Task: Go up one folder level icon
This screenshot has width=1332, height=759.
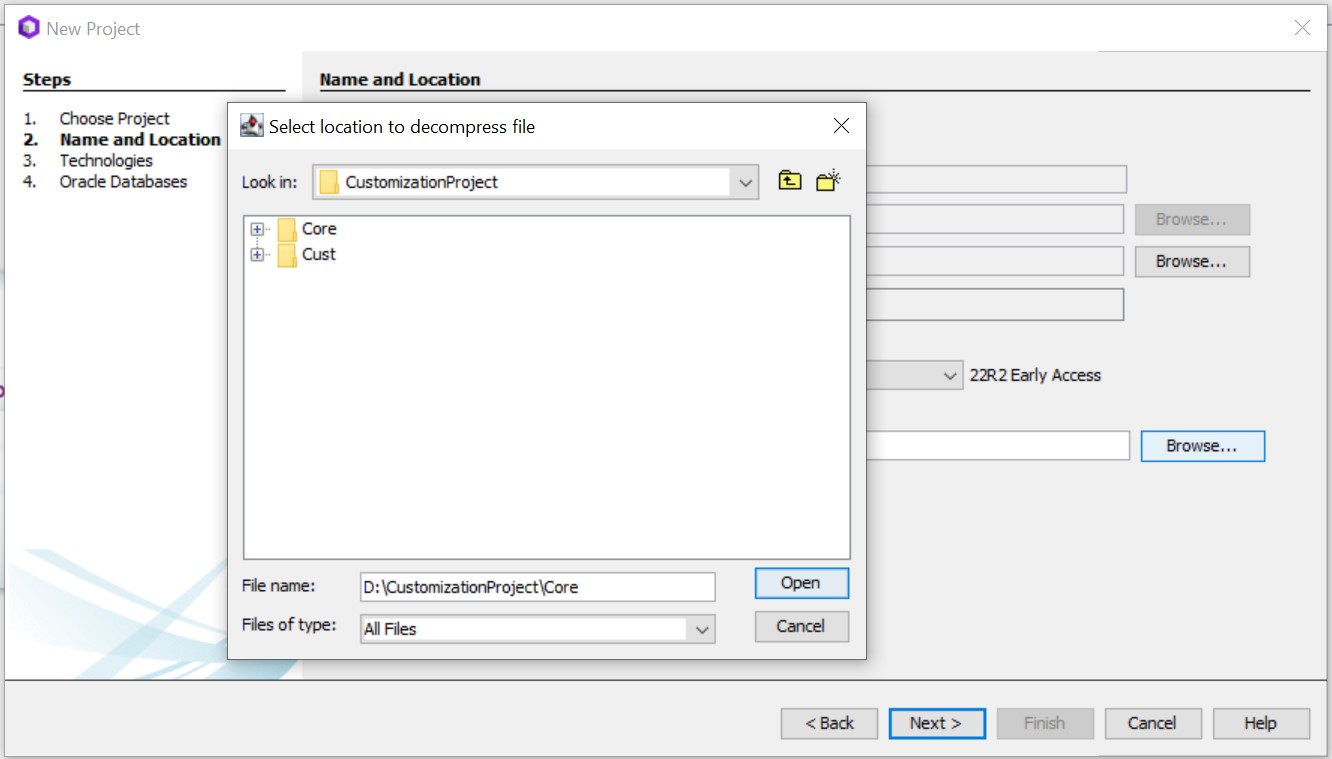Action: (790, 181)
